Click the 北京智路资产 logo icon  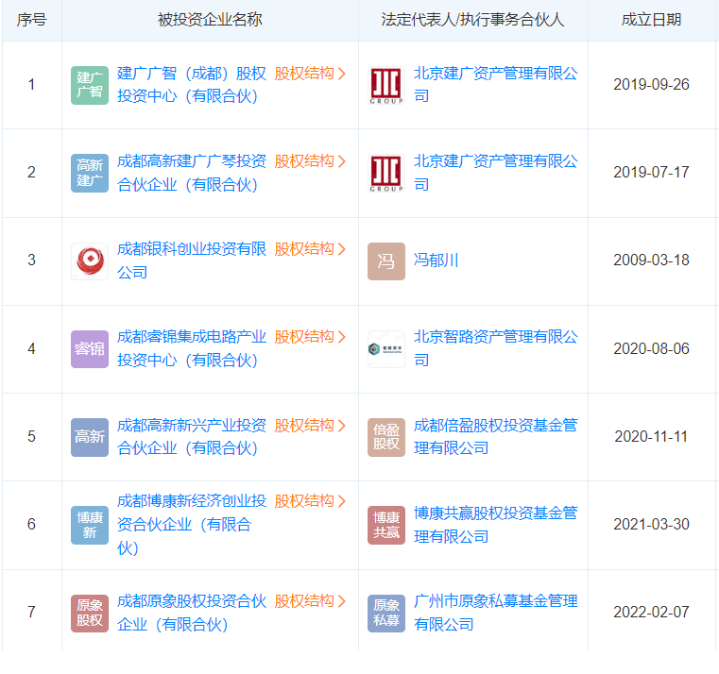pyautogui.click(x=386, y=349)
